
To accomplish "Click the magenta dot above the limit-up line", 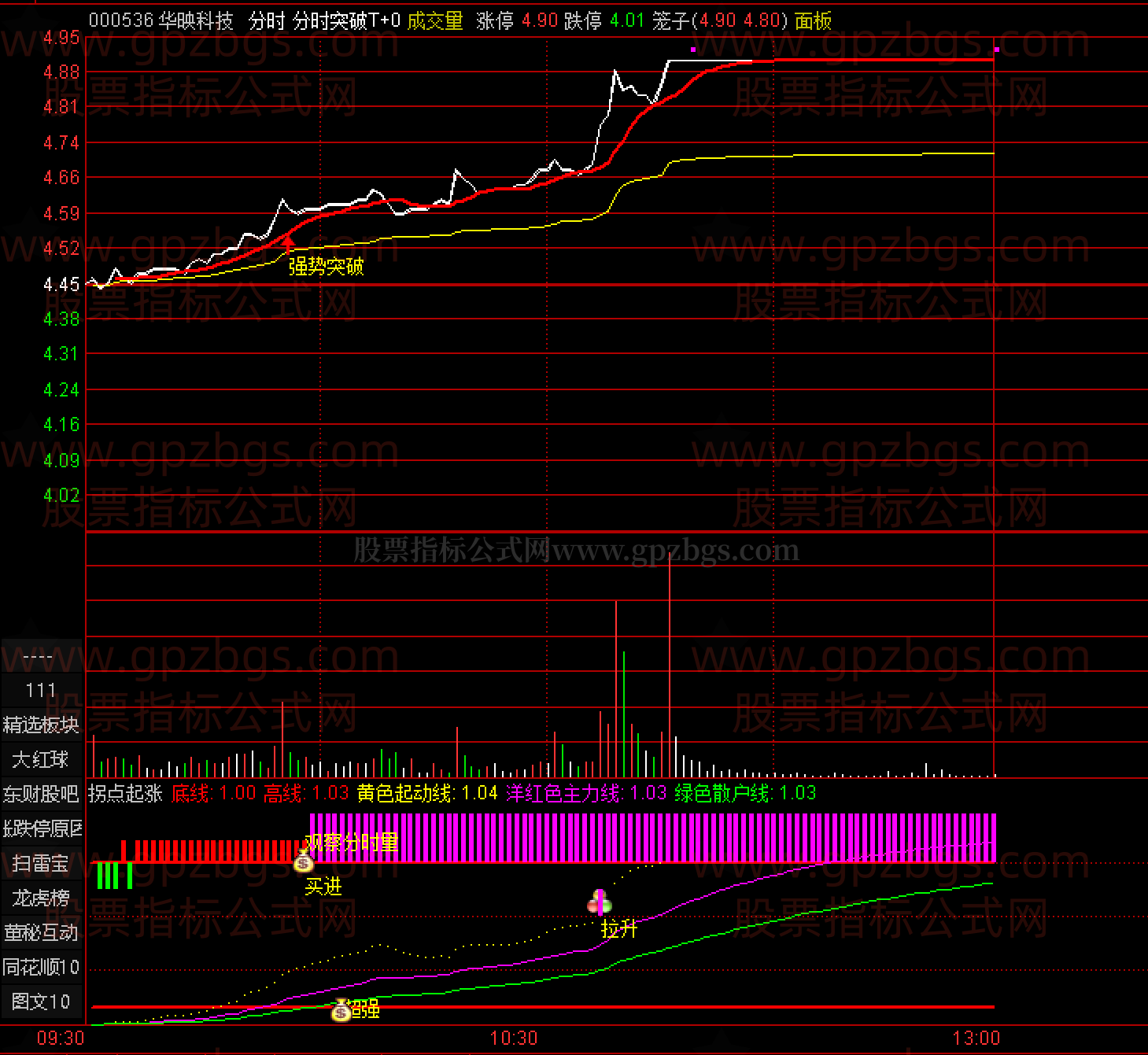I will [x=693, y=50].
